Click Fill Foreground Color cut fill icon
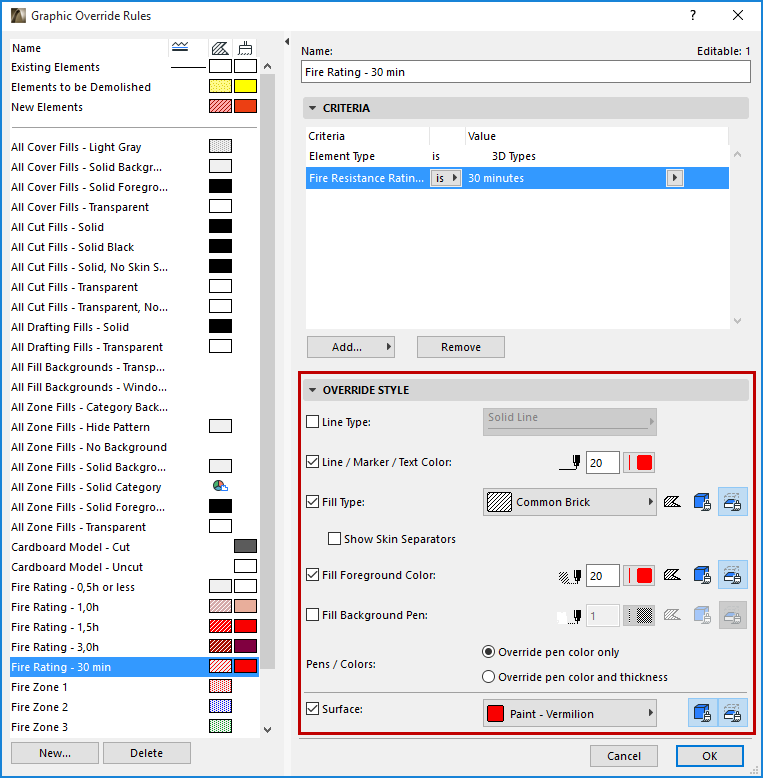The width and height of the screenshot is (763, 778). 672,575
